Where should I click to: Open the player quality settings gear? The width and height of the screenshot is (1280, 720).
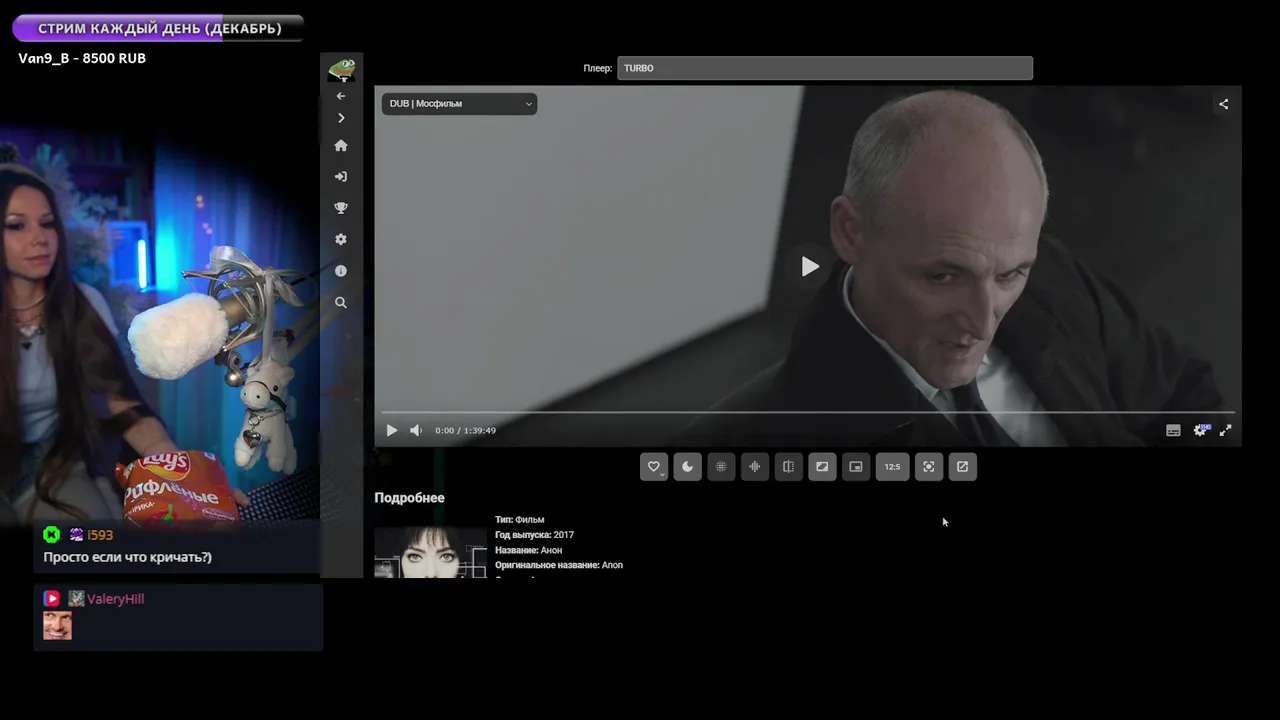click(1200, 431)
